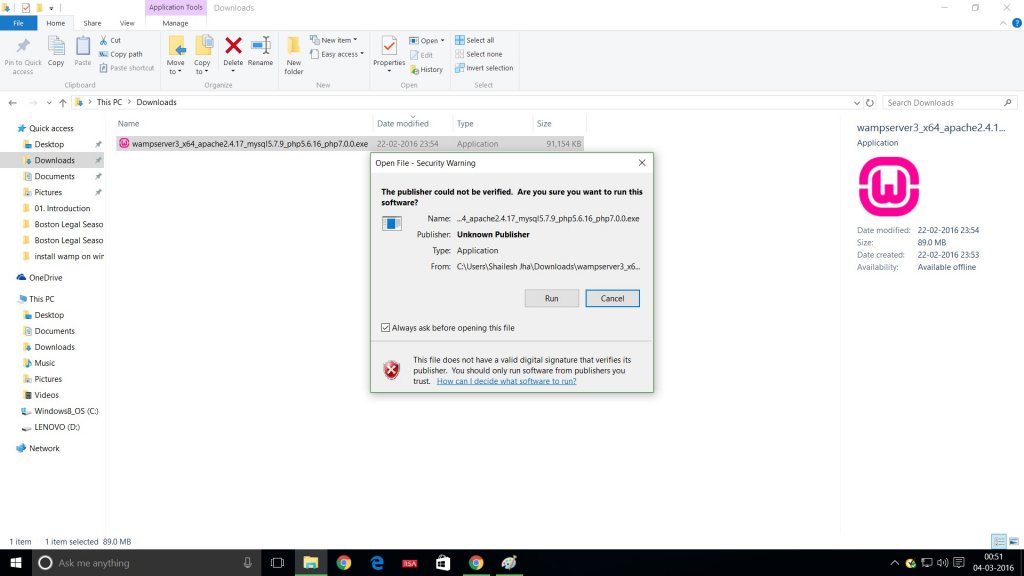Select Windows8_OS (C:) drive
This screenshot has height=576, width=1024.
click(x=66, y=411)
